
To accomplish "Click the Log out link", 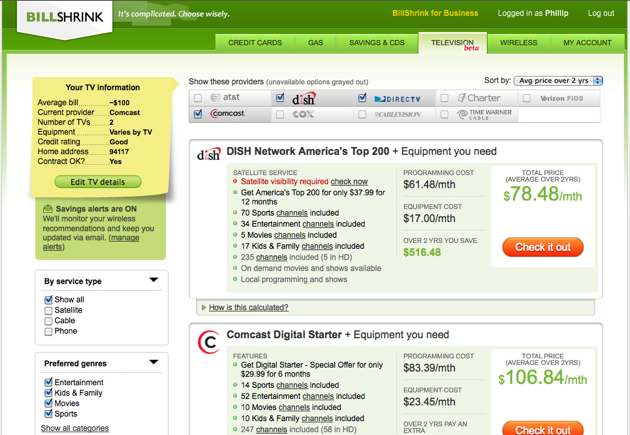I will (600, 13).
